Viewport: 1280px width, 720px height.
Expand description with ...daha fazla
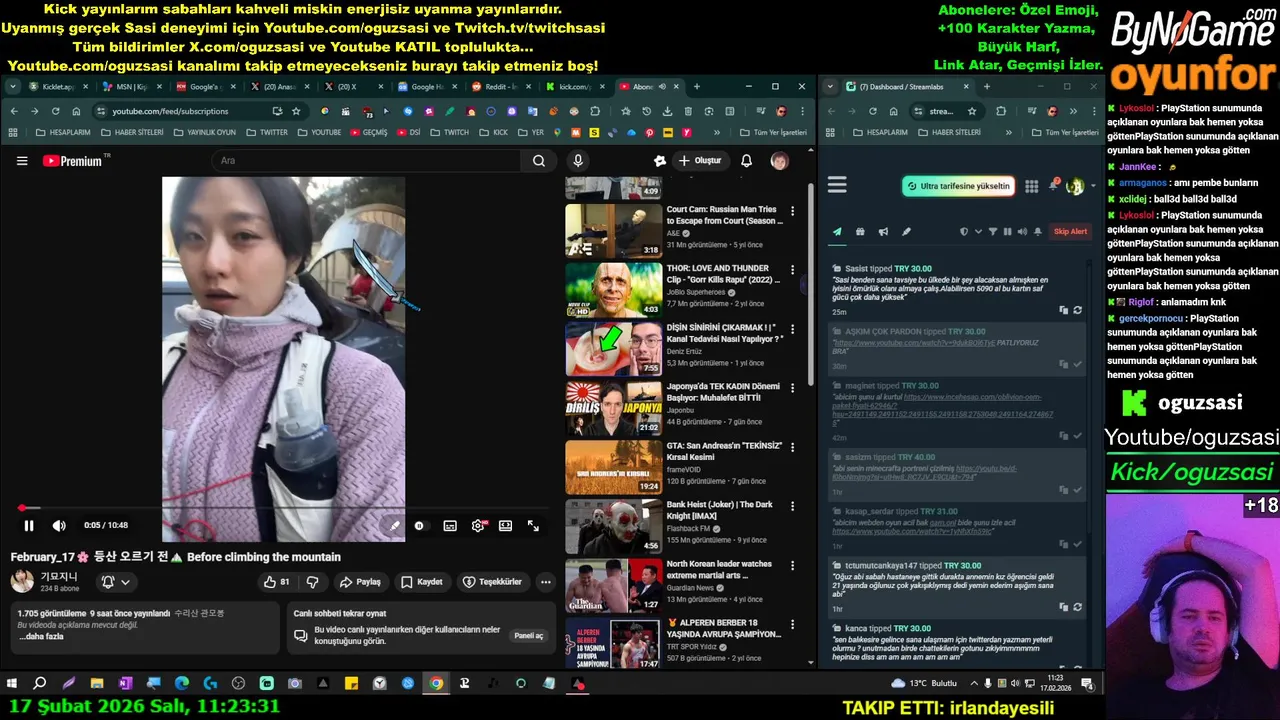(x=41, y=636)
